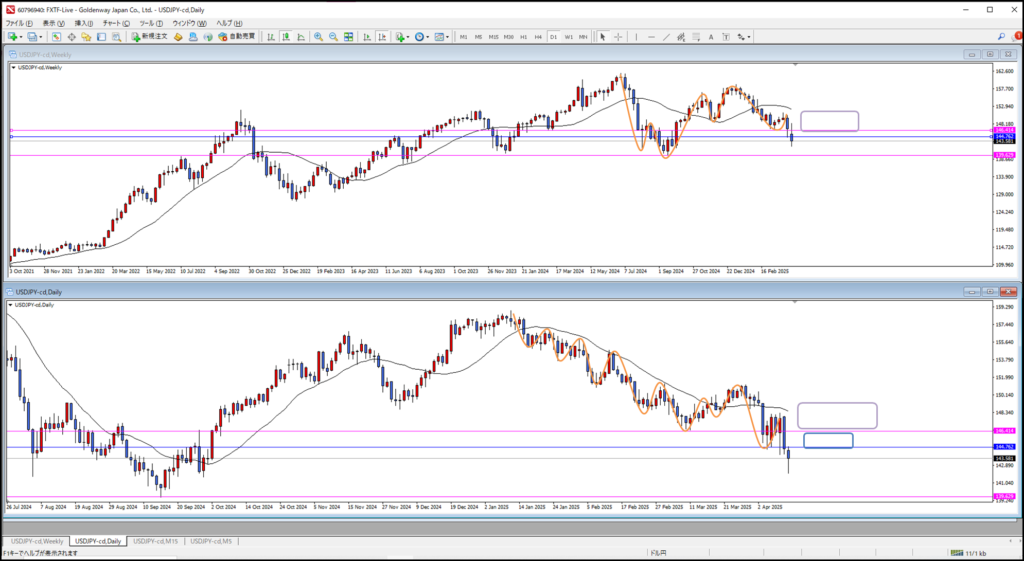The height and width of the screenshot is (561, 1024).
Task: Select the horizontal line tool
Action: [x=651, y=37]
